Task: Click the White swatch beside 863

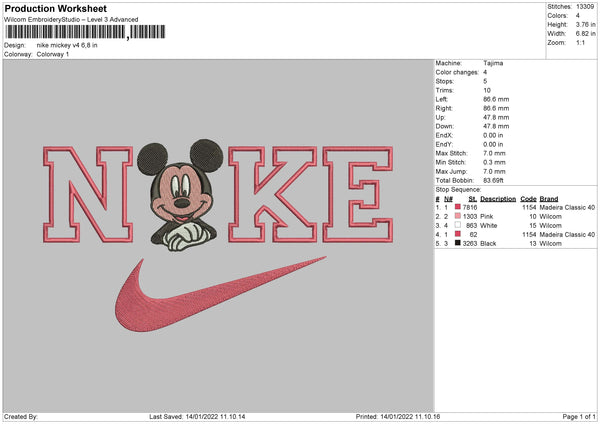Action: tap(458, 225)
